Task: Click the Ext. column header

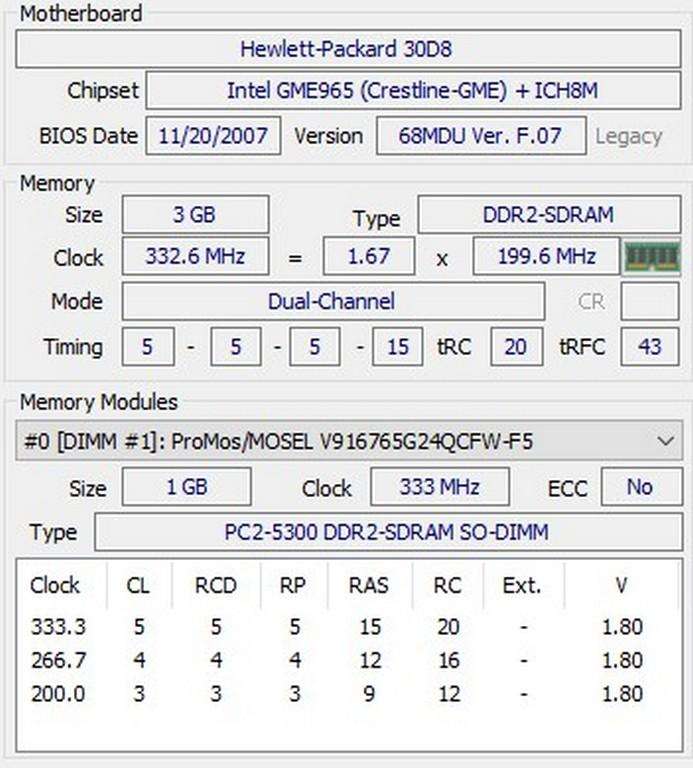Action: (522, 585)
